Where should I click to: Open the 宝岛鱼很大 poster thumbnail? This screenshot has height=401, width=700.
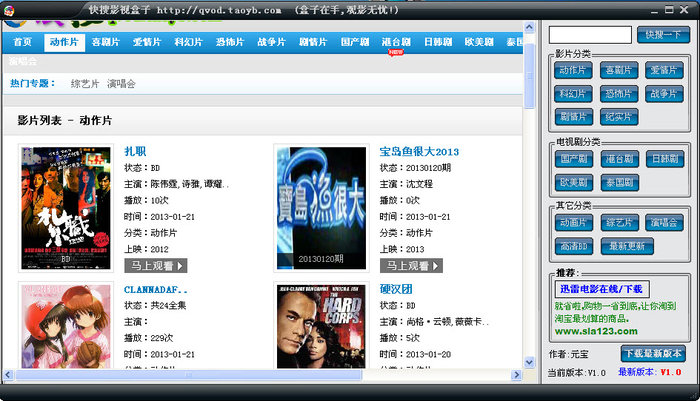click(x=321, y=208)
